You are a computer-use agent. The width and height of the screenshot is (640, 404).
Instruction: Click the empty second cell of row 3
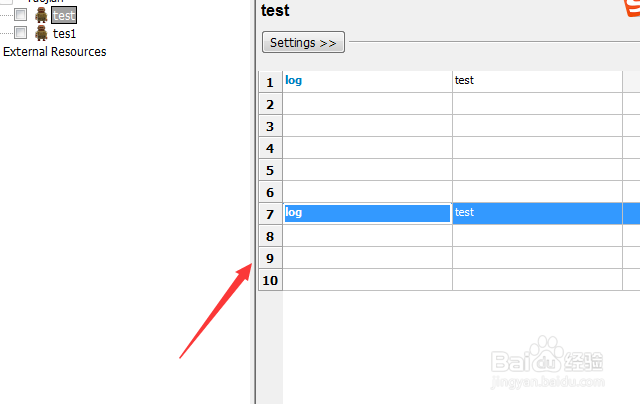(536, 126)
